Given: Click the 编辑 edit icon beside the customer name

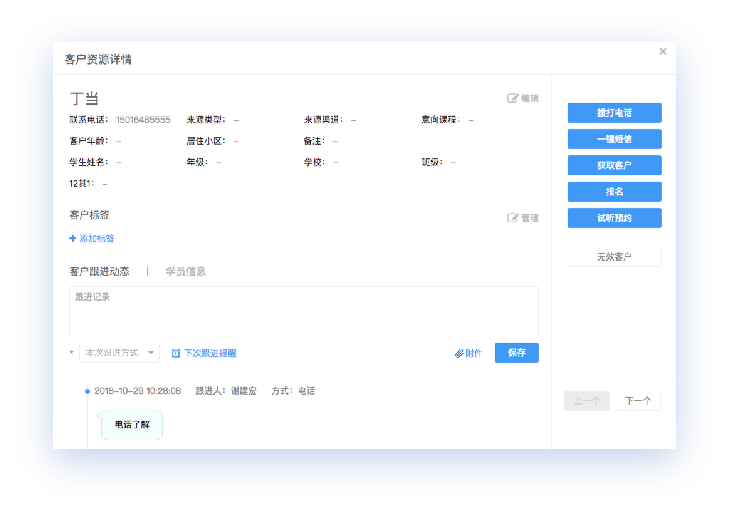Looking at the screenshot, I should click(513, 98).
